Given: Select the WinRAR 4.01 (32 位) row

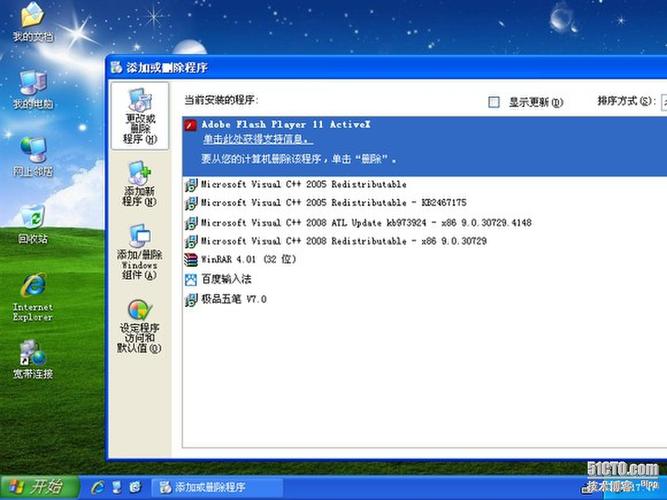Looking at the screenshot, I should (425, 260).
